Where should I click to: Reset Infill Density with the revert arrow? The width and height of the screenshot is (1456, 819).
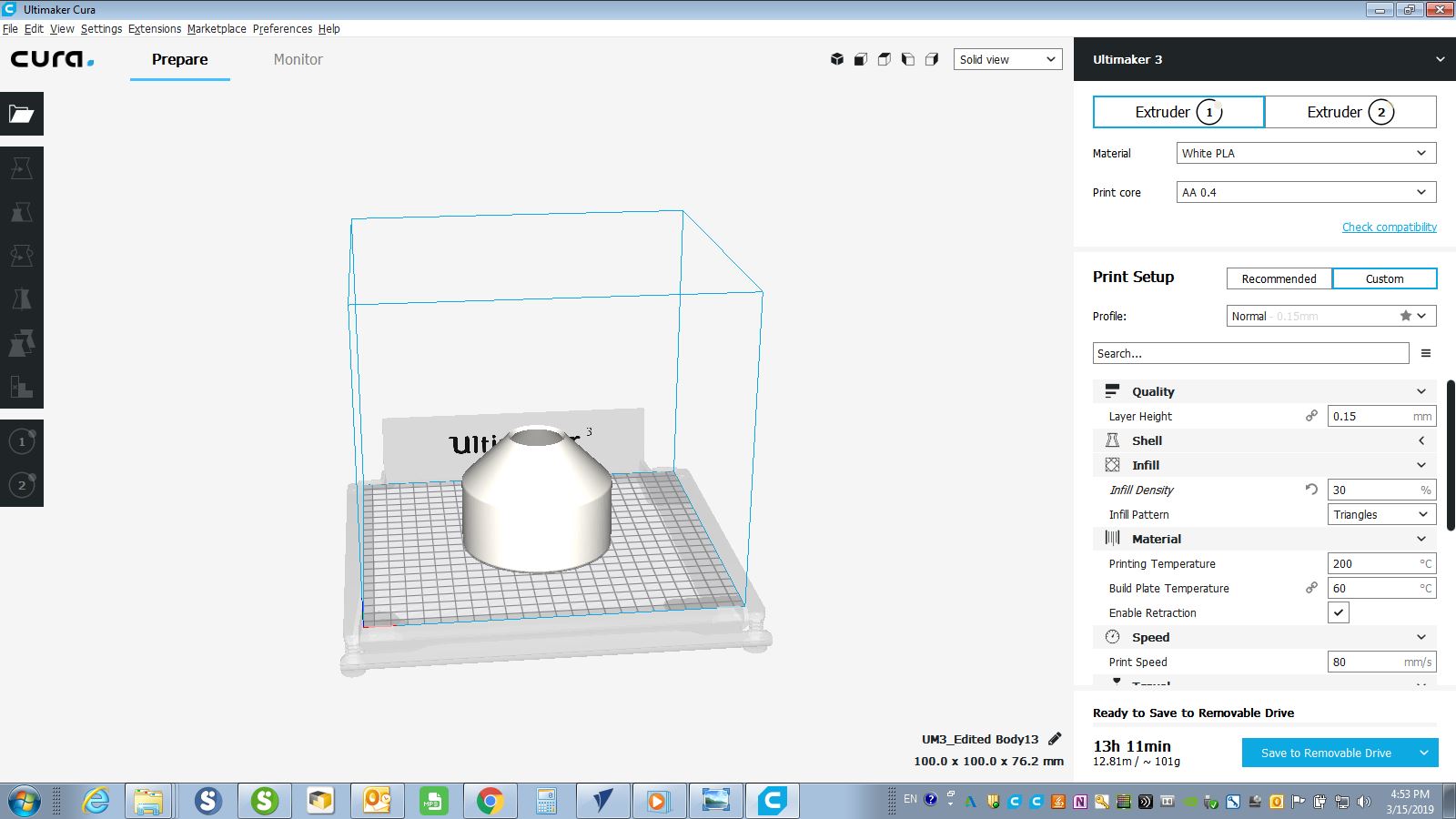pyautogui.click(x=1311, y=490)
